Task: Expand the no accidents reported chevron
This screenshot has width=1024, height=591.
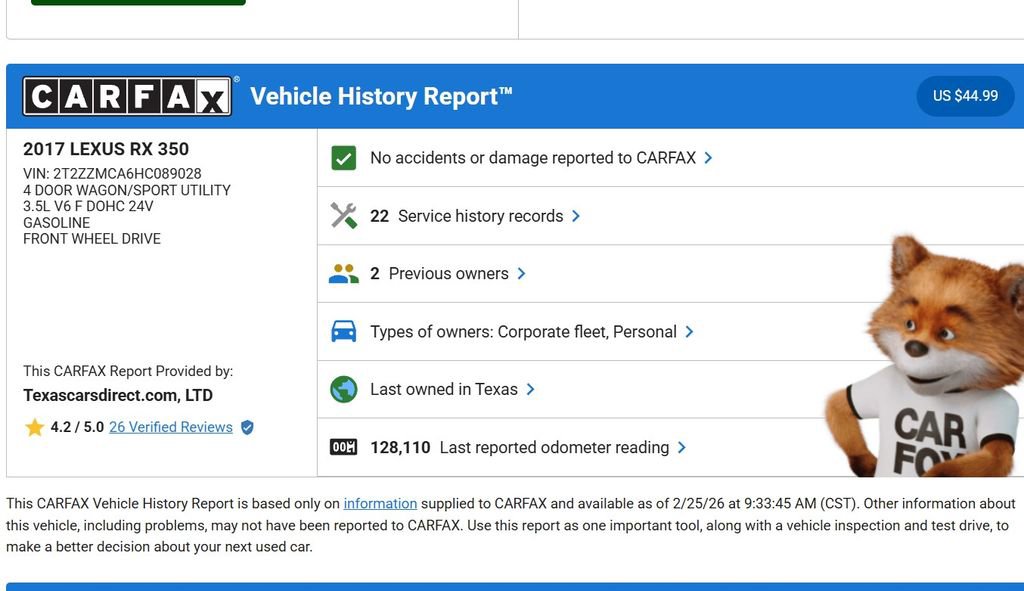Action: point(708,158)
